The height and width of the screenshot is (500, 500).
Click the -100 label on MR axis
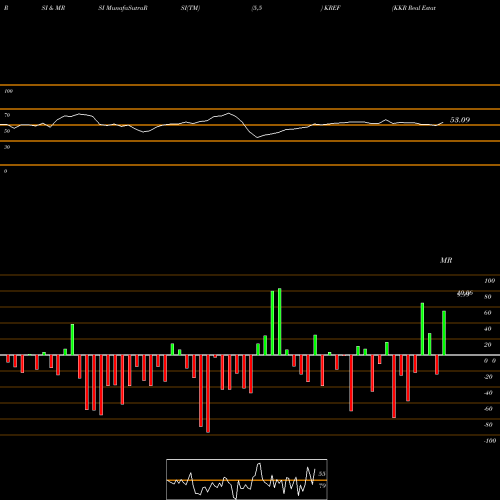[490, 441]
